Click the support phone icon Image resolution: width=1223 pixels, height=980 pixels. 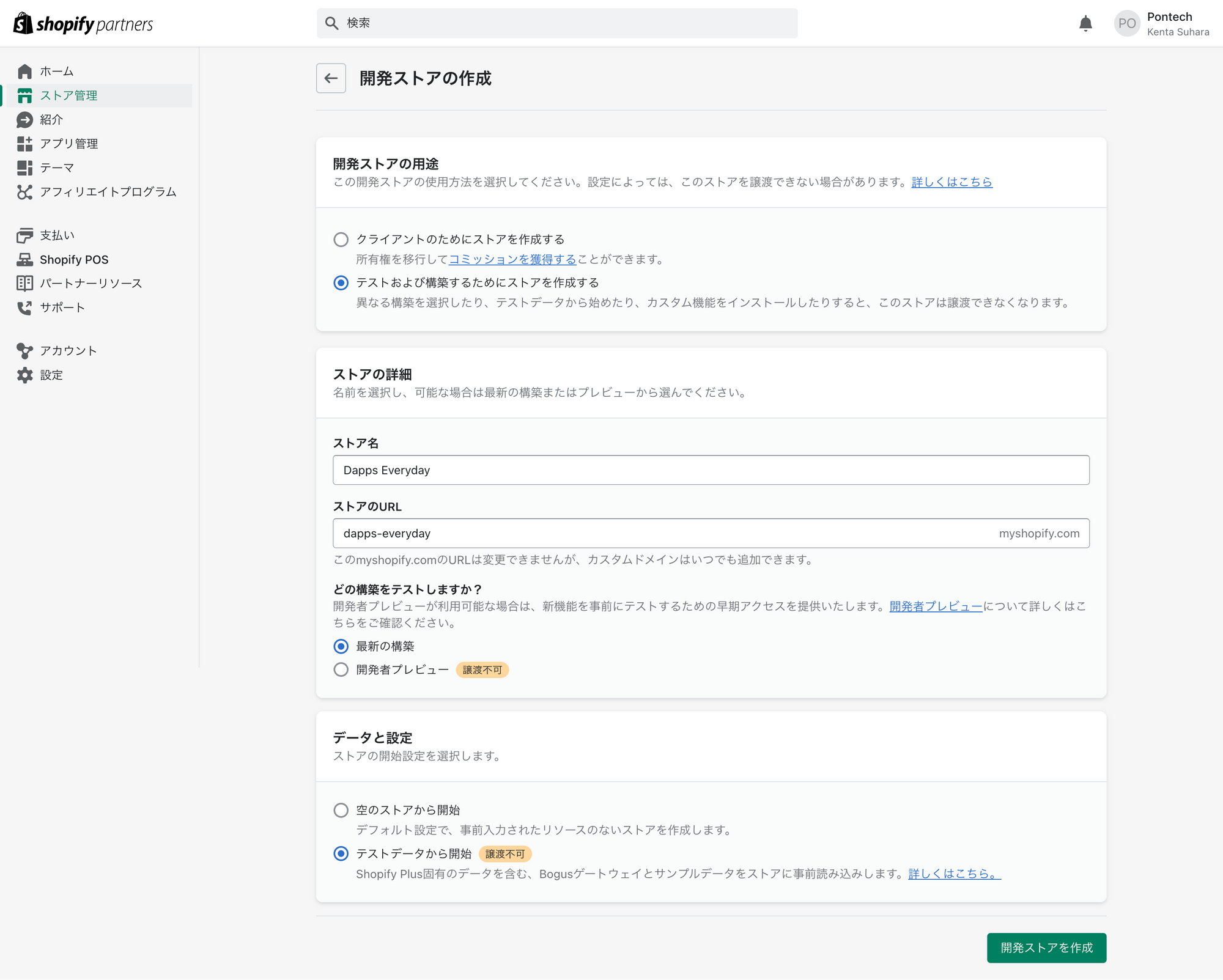(x=24, y=308)
